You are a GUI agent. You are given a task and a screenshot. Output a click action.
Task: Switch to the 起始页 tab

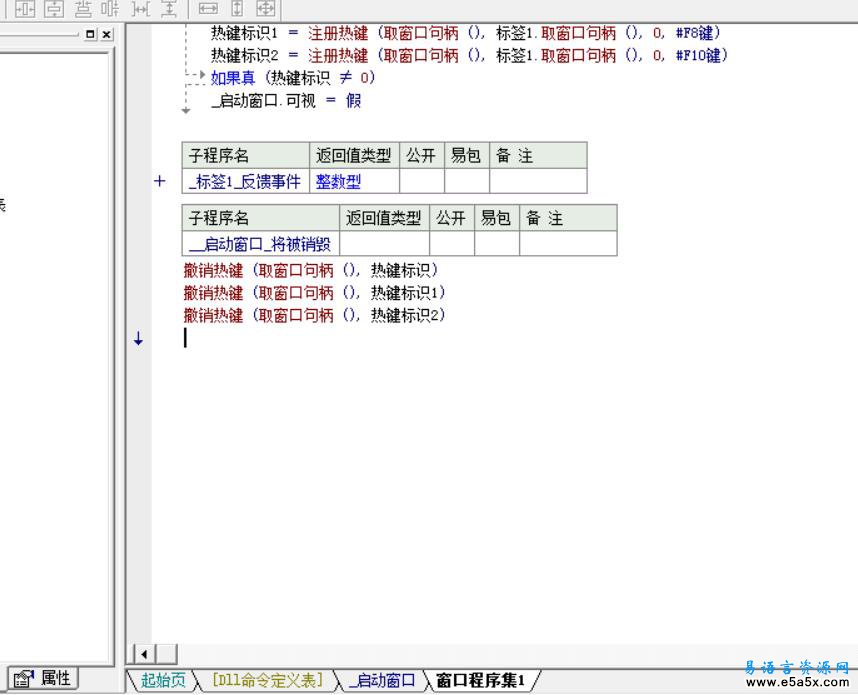coord(162,681)
